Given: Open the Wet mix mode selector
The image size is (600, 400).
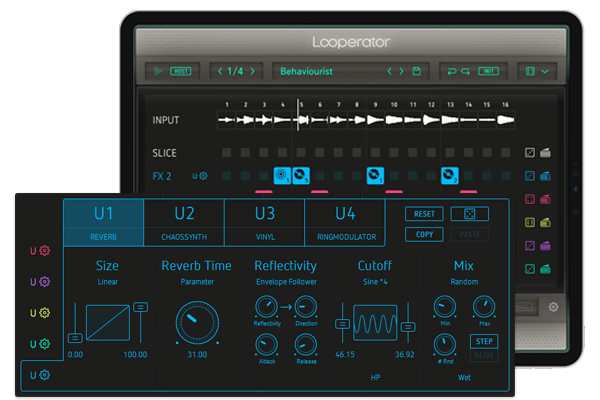Looking at the screenshot, I should coord(464,377).
